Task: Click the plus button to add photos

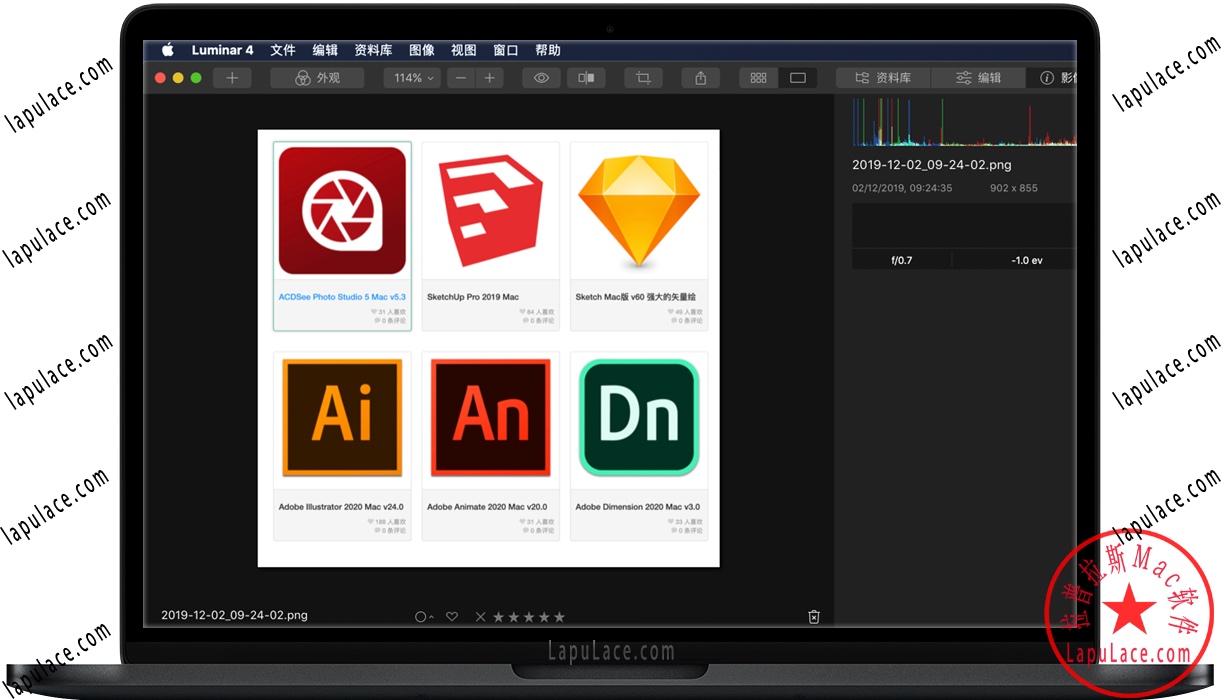Action: tap(232, 77)
